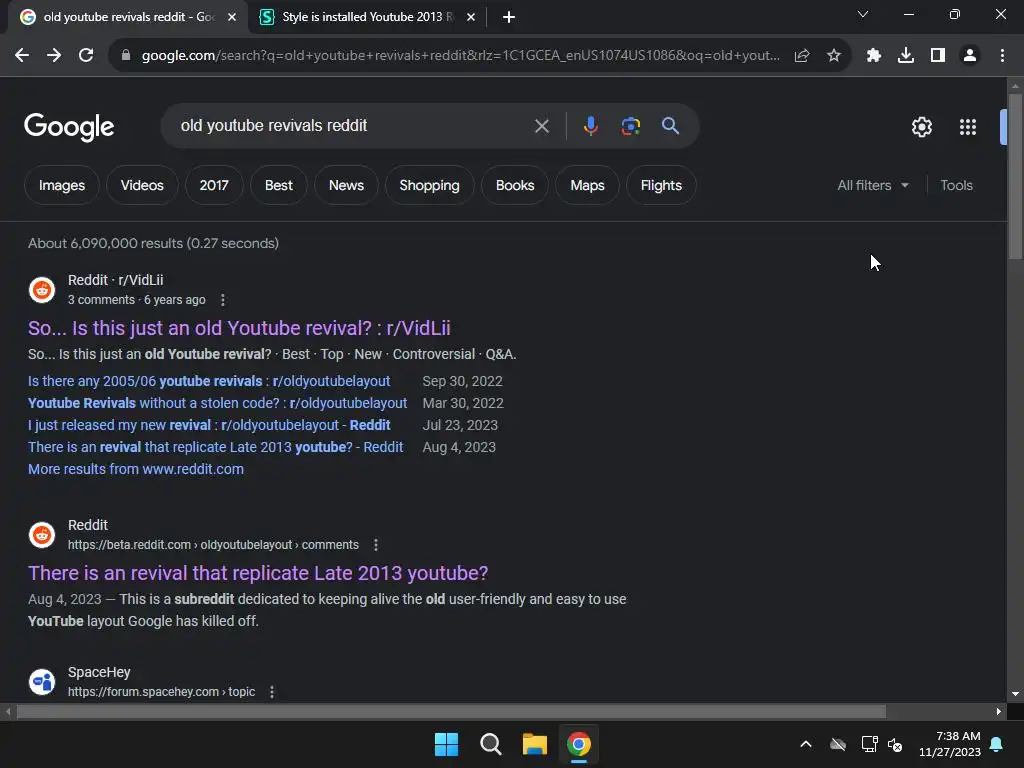Viewport: 1024px width, 768px height.
Task: Open 'I just released my new revival' link
Action: [209, 425]
